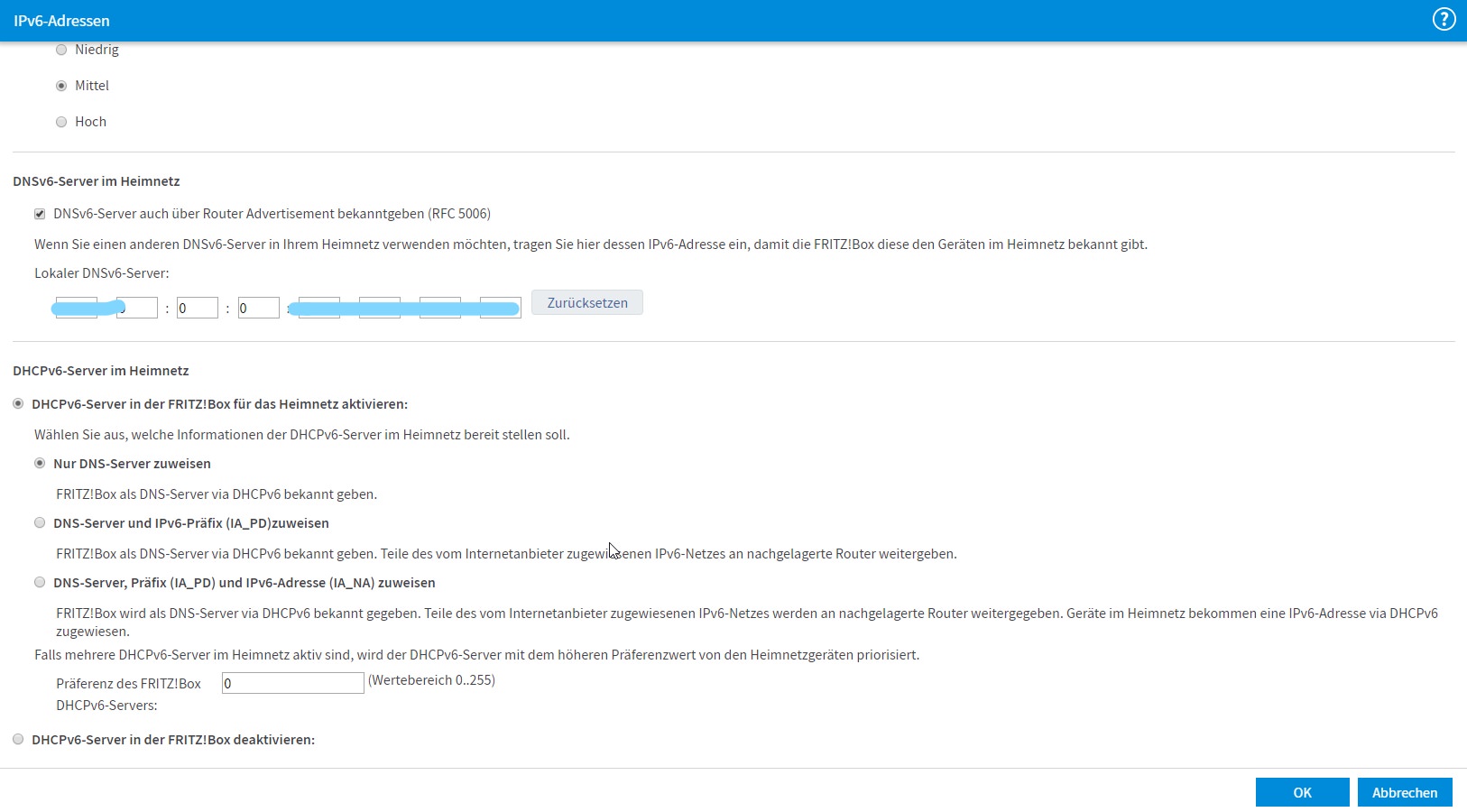Viewport: 1467px width, 812px height.
Task: Click the DHCPv6-Server im Heimnetz heading
Action: click(101, 371)
